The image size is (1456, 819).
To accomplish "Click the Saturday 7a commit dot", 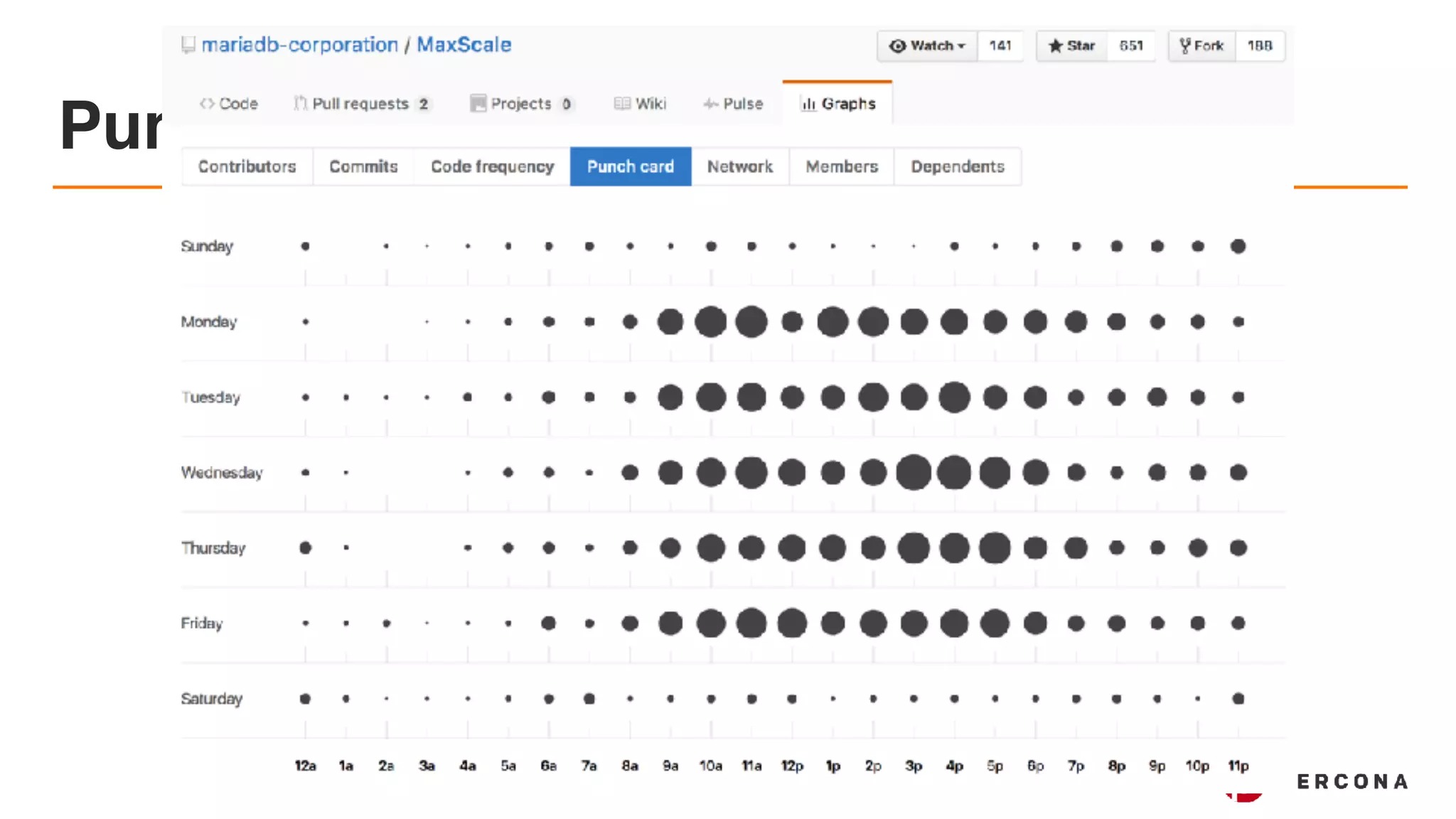I will coord(589,699).
